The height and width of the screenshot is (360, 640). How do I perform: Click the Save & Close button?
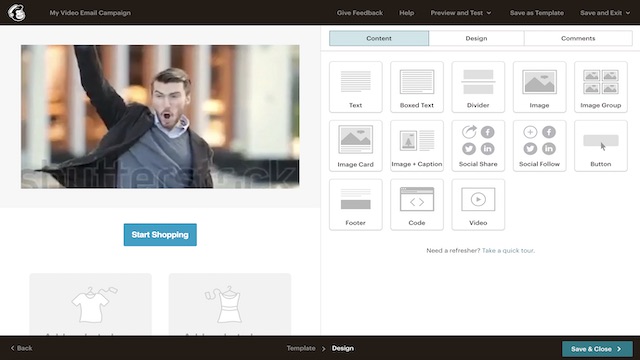coord(597,349)
